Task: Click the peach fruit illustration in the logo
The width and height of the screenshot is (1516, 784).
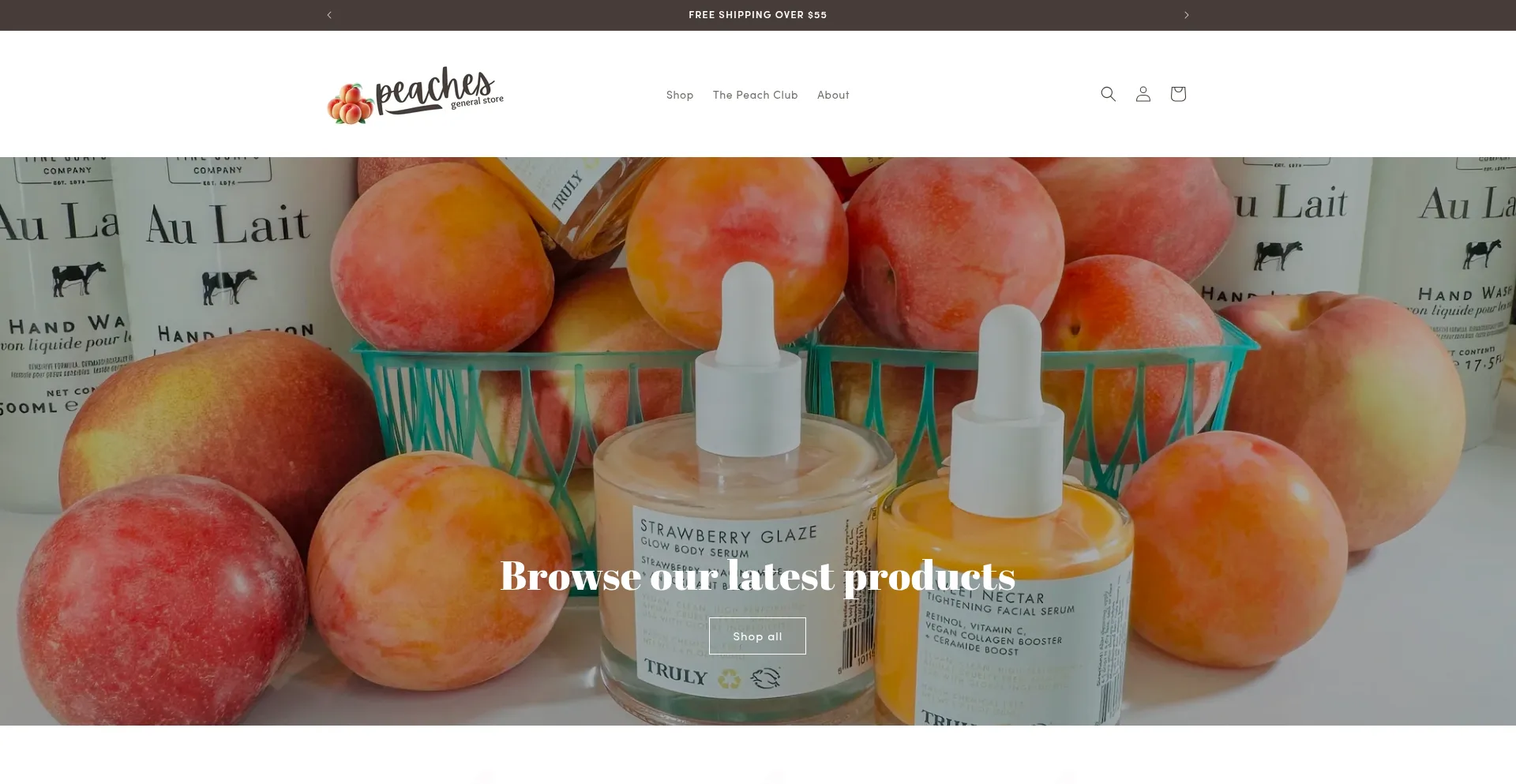Action: (x=350, y=104)
